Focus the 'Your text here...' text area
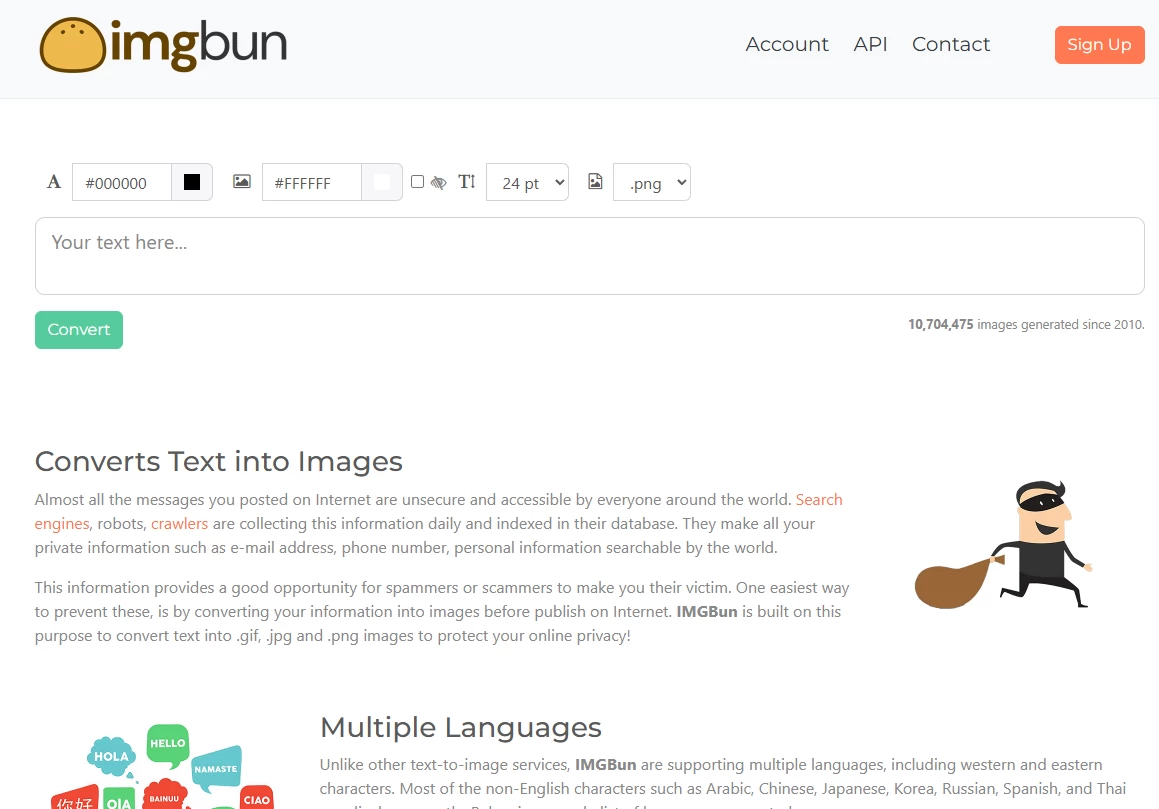This screenshot has height=809, width=1159. point(589,256)
